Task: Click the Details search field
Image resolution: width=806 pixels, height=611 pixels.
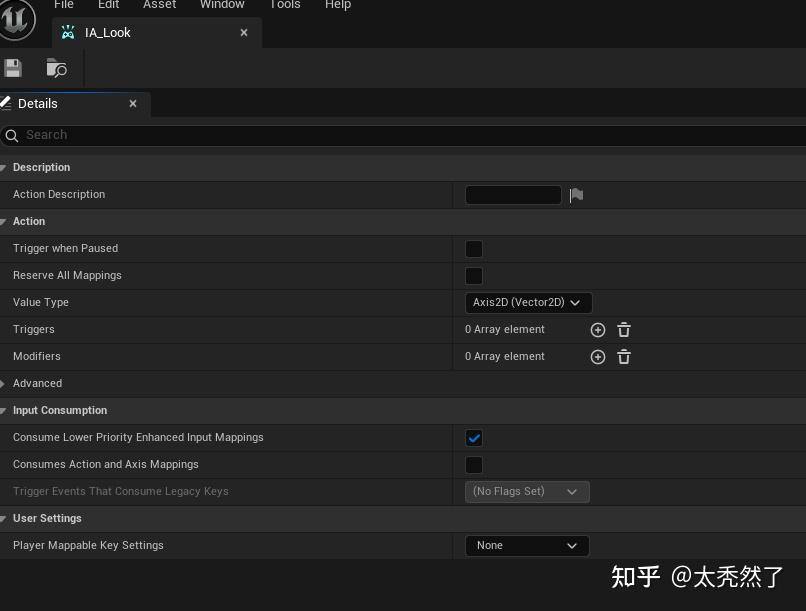Action: 200,135
